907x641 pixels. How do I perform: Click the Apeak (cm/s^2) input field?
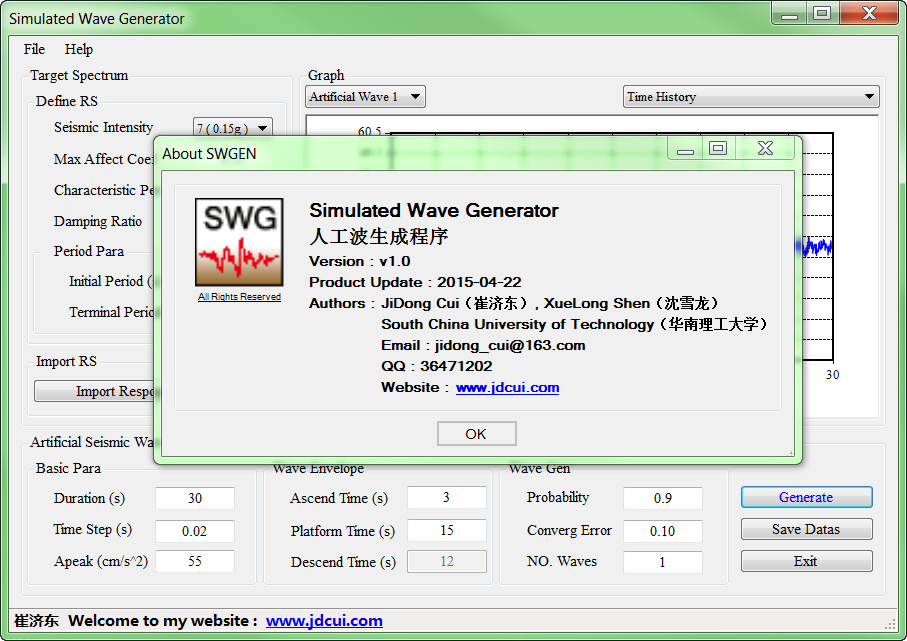click(x=195, y=561)
